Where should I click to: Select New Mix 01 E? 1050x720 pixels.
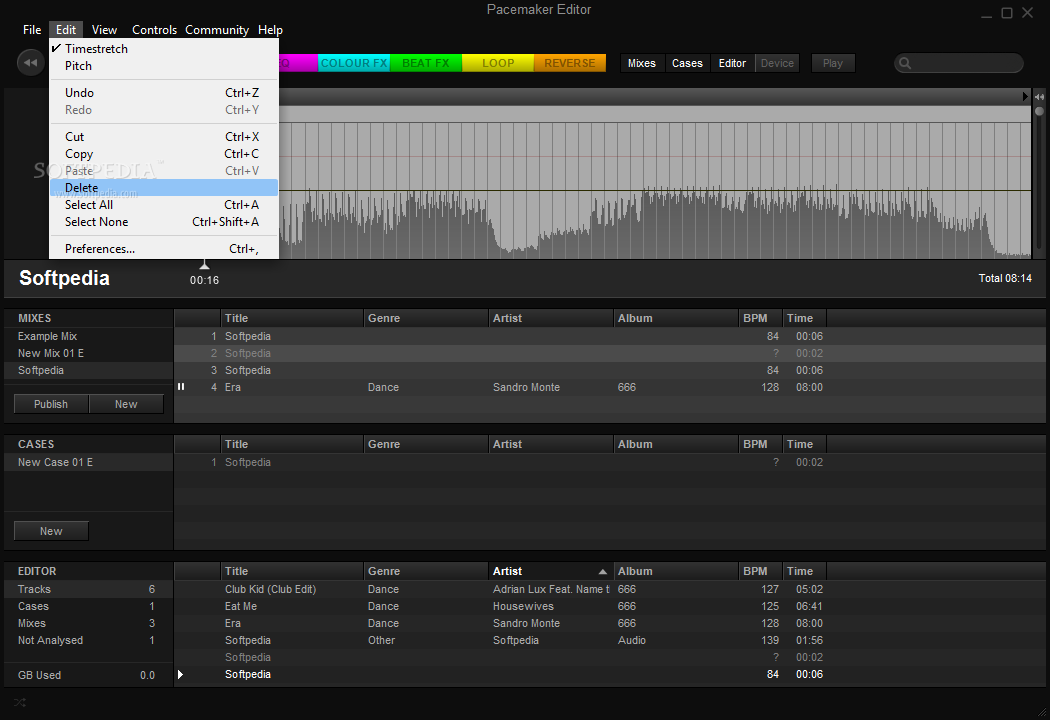[x=88, y=353]
